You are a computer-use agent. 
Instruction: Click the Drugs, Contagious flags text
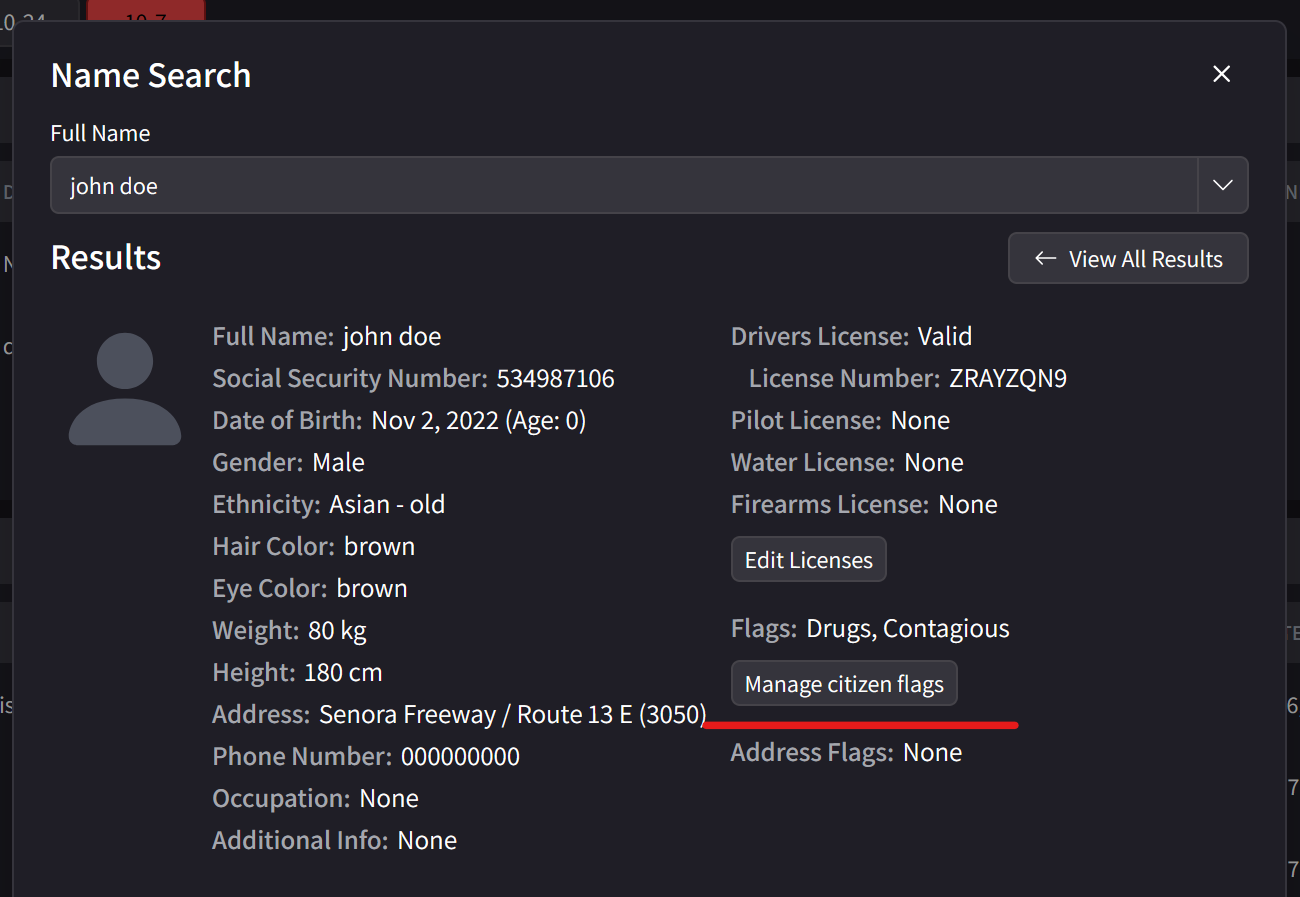pyautogui.click(x=907, y=628)
